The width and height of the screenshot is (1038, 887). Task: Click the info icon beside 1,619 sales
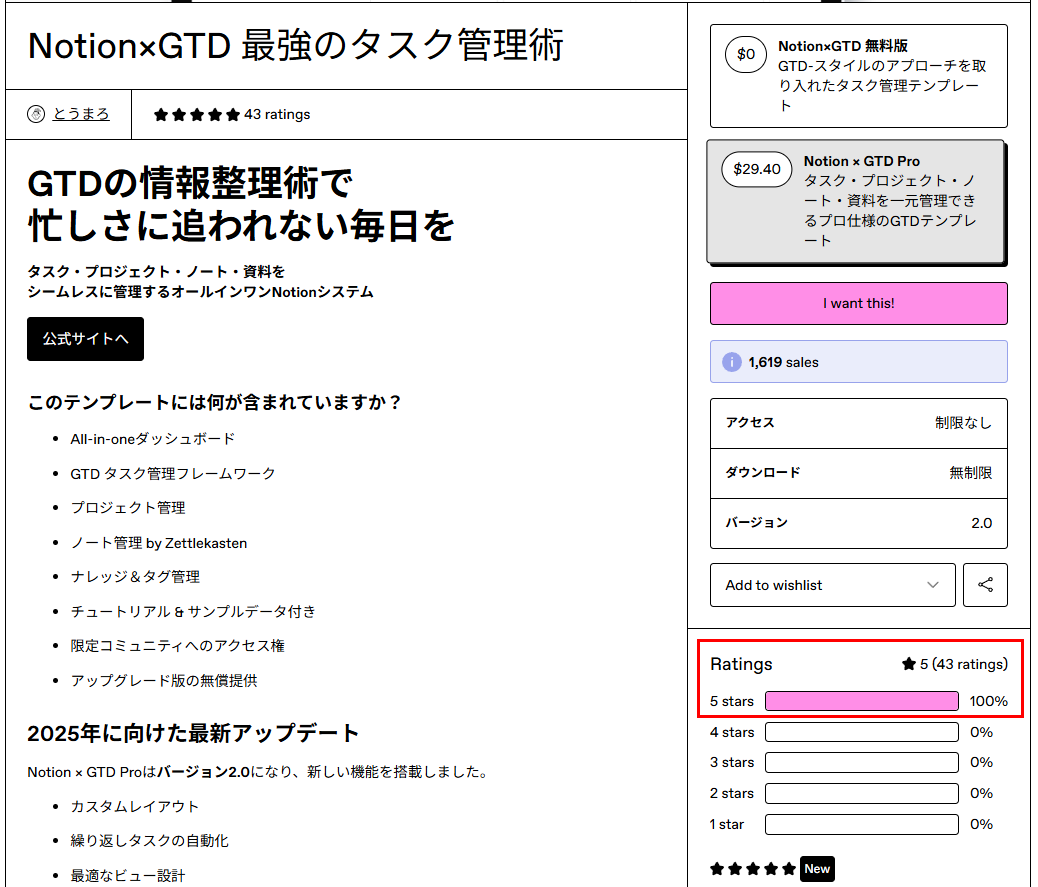tap(731, 362)
